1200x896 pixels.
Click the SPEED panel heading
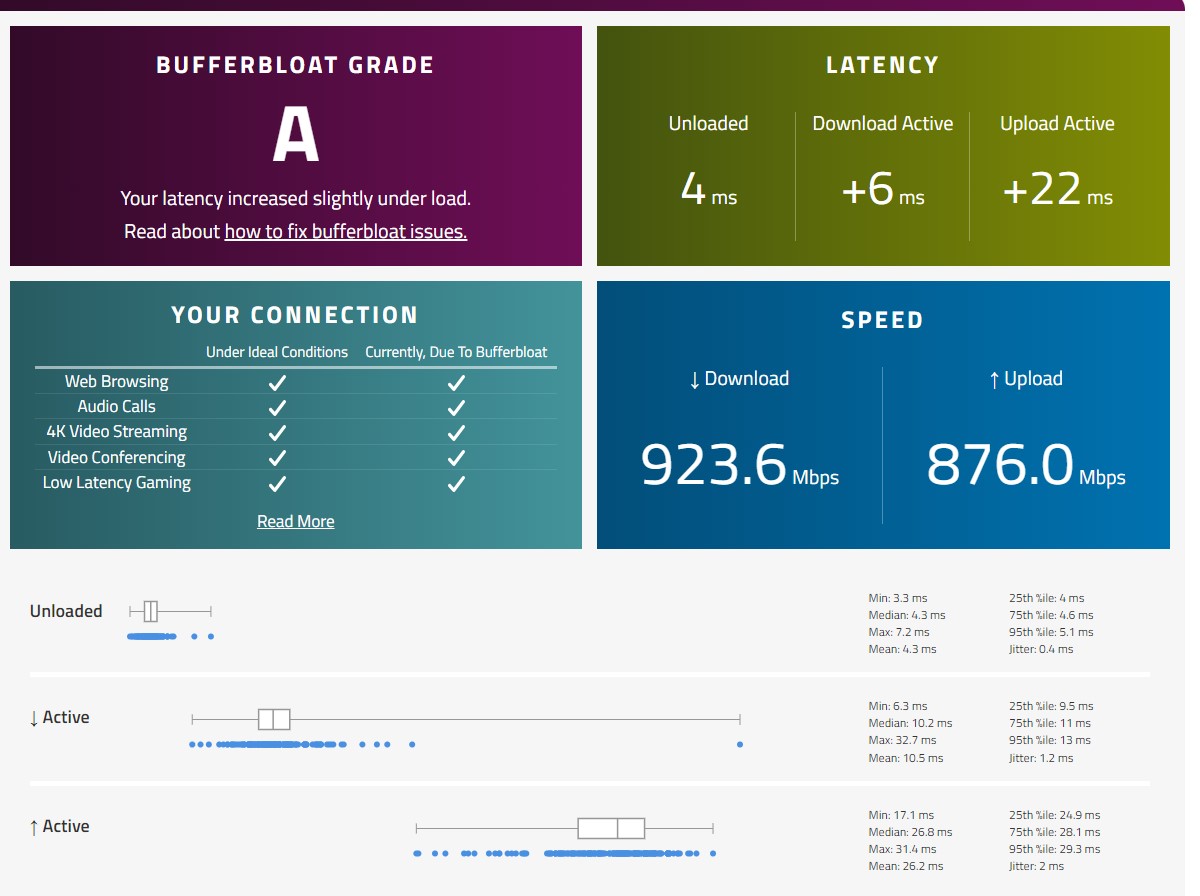[882, 321]
